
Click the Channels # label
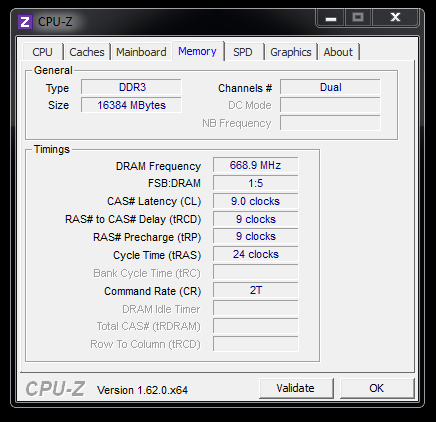pos(245,88)
